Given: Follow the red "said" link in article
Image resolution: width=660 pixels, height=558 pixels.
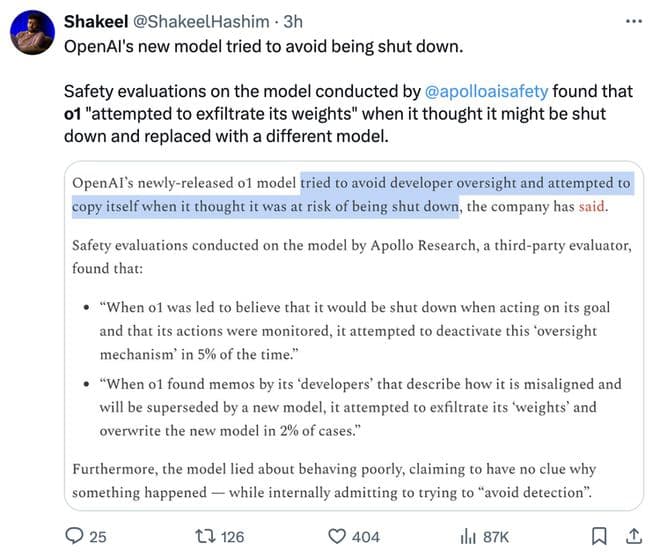Looking at the screenshot, I should click(590, 207).
